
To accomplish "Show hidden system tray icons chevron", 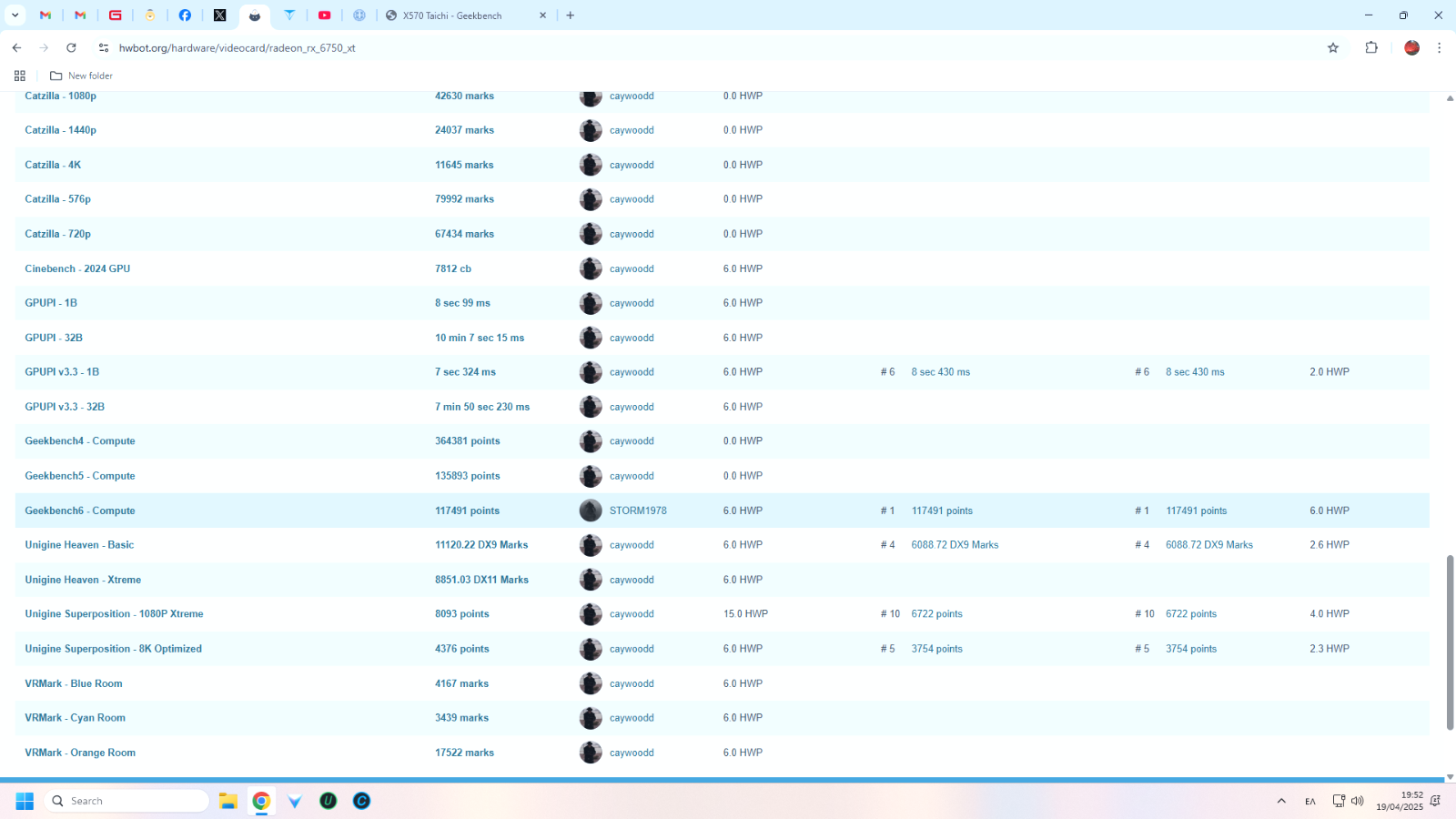I will tap(1281, 801).
